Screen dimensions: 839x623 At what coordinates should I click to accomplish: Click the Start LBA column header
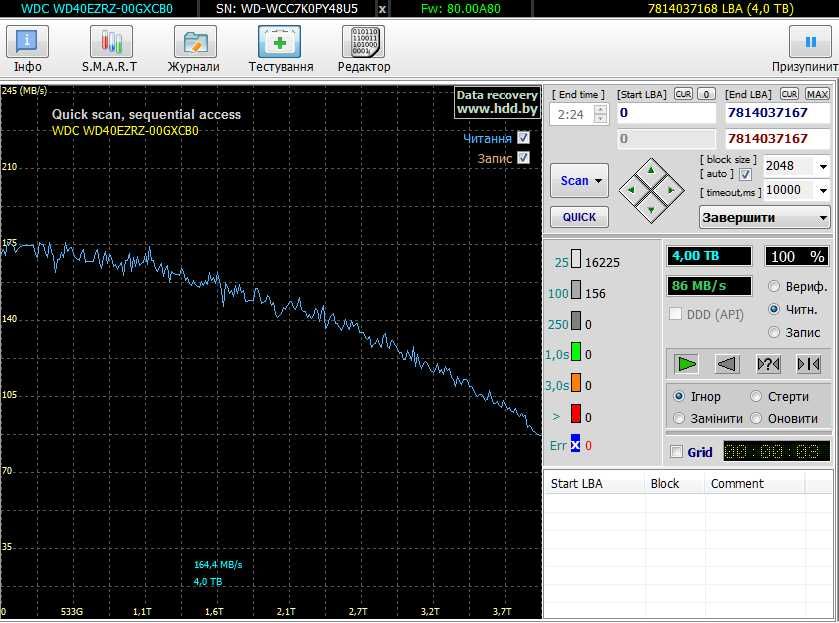pos(595,483)
